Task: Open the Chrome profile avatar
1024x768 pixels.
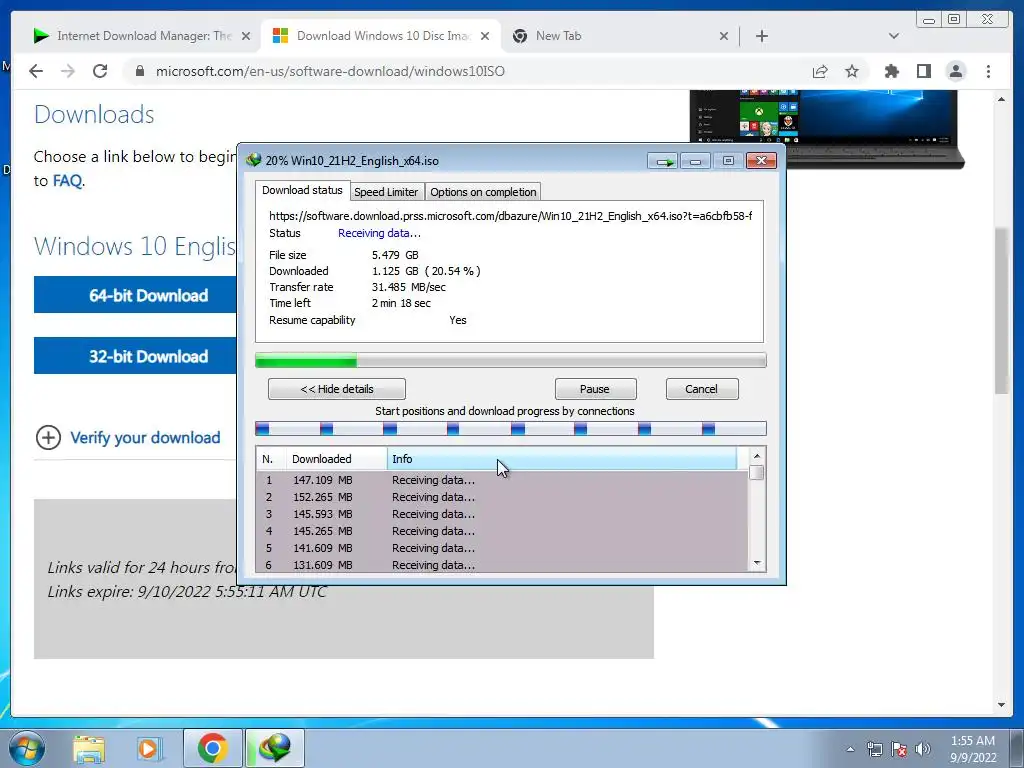Action: (x=956, y=71)
